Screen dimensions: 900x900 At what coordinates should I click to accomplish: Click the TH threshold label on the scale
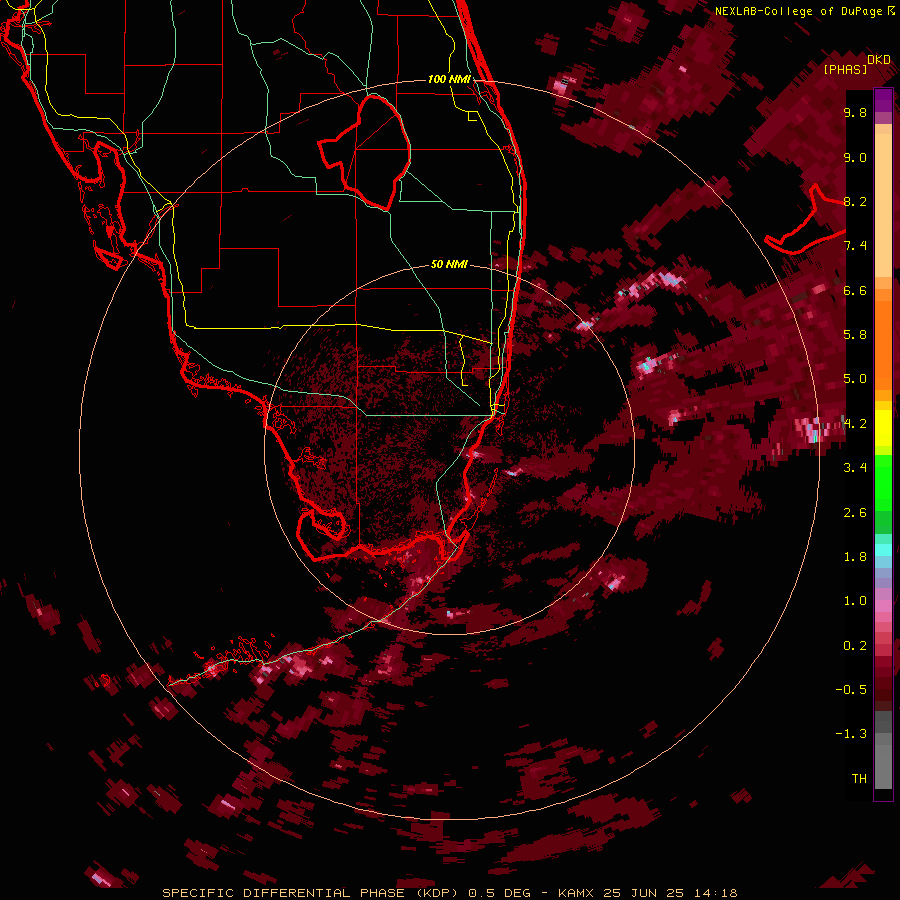[859, 779]
